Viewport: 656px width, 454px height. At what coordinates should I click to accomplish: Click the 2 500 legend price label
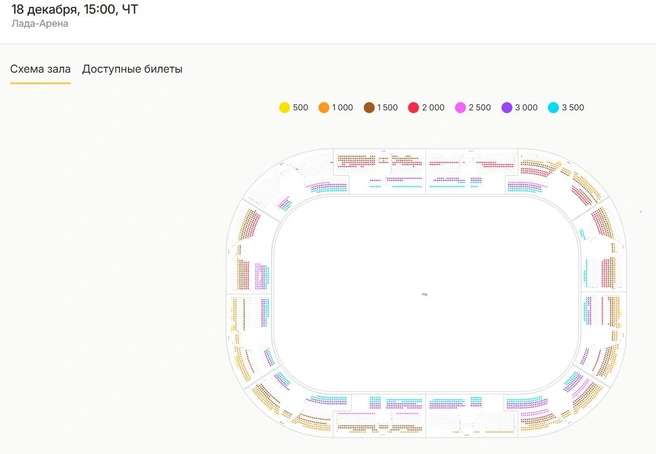481,108
